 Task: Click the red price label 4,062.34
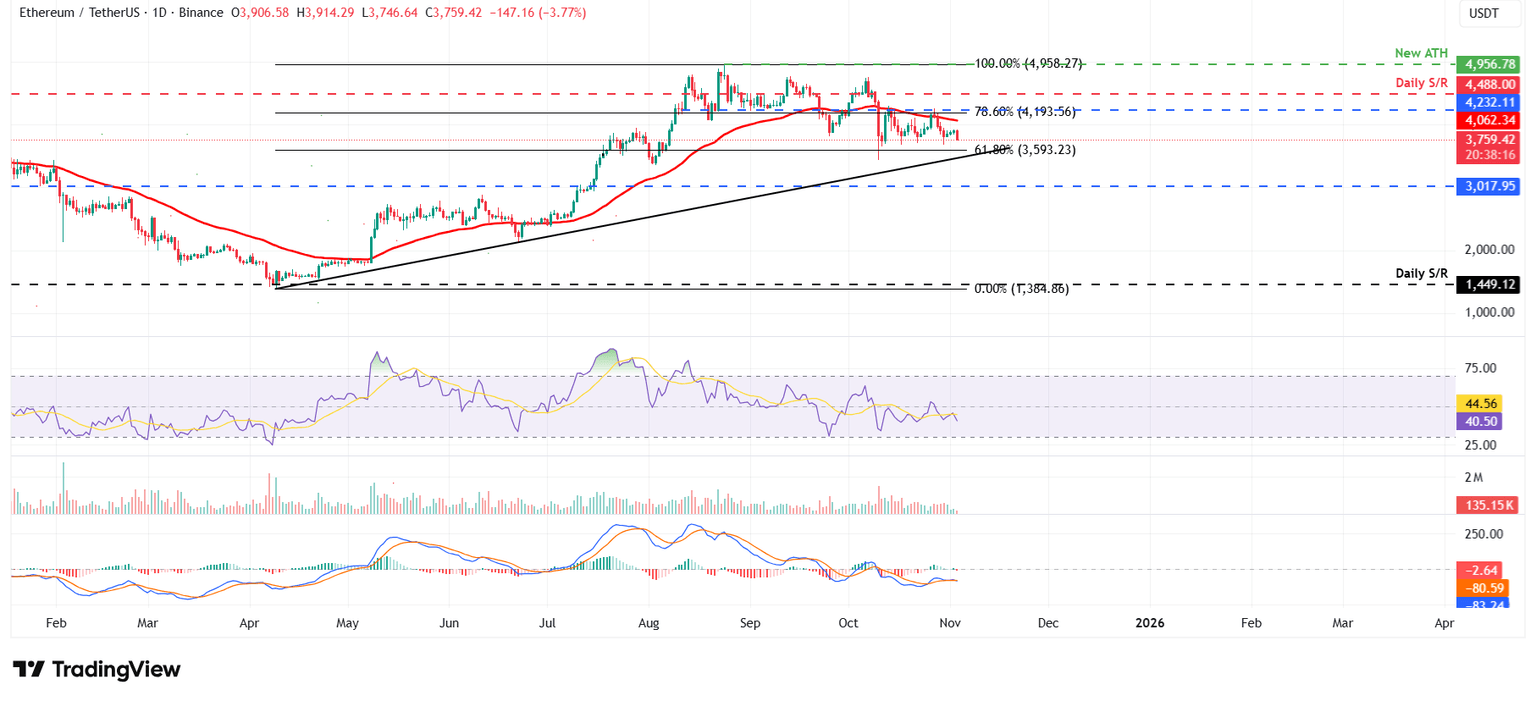pos(1489,120)
